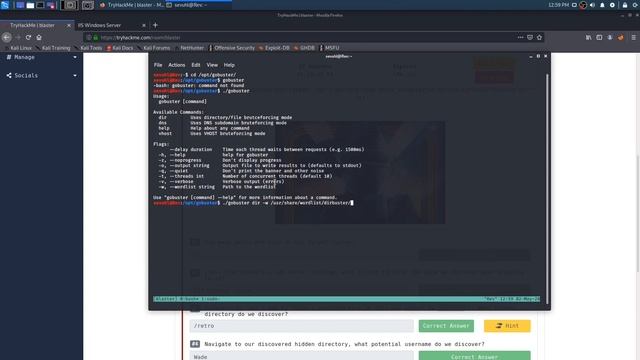
Task: Open the Kali Tools bookmark
Action: tap(89, 48)
